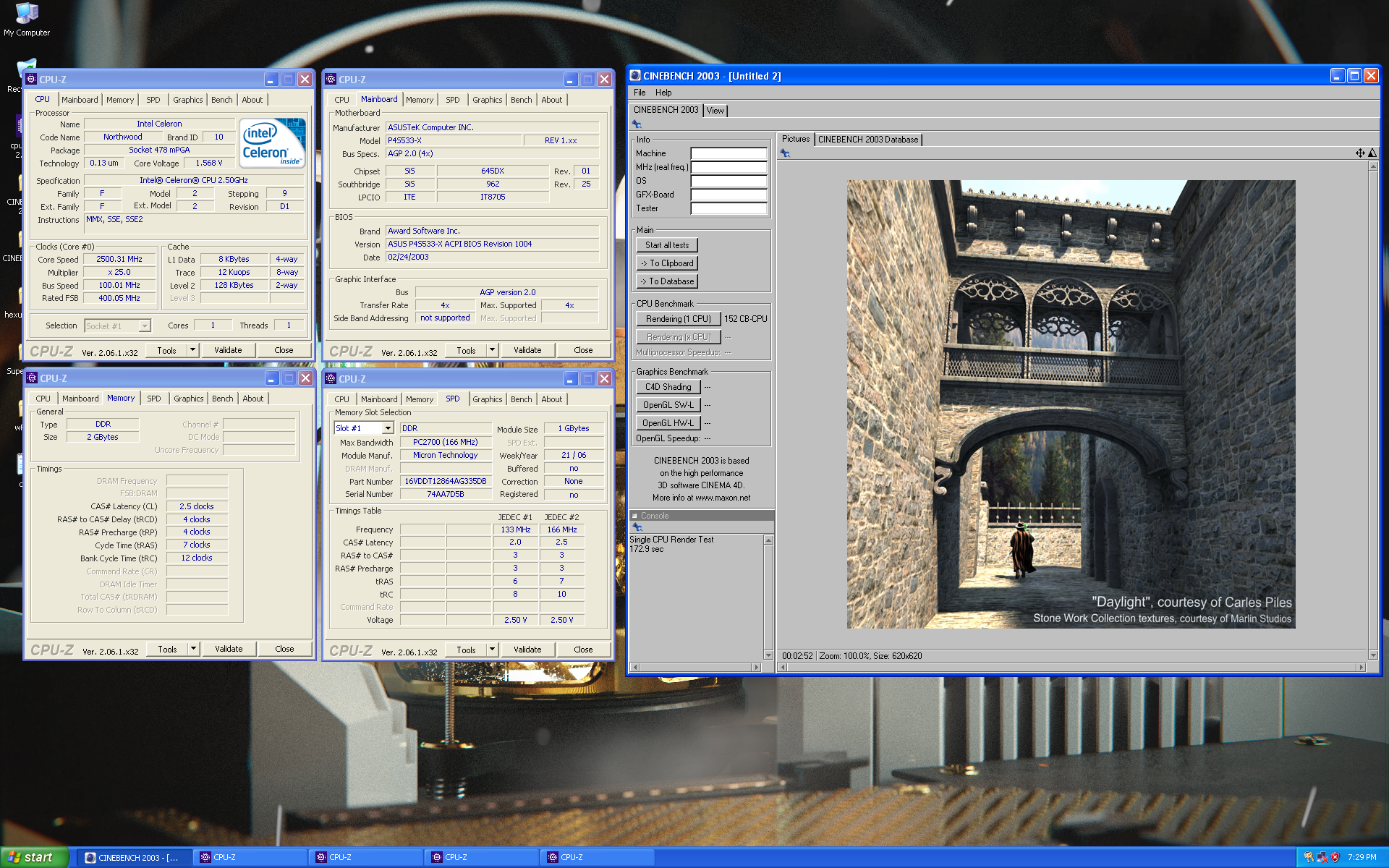Open the Tools dropdown arrow in the SPD CPU-Z window
The image size is (1389, 868).
coord(492,650)
